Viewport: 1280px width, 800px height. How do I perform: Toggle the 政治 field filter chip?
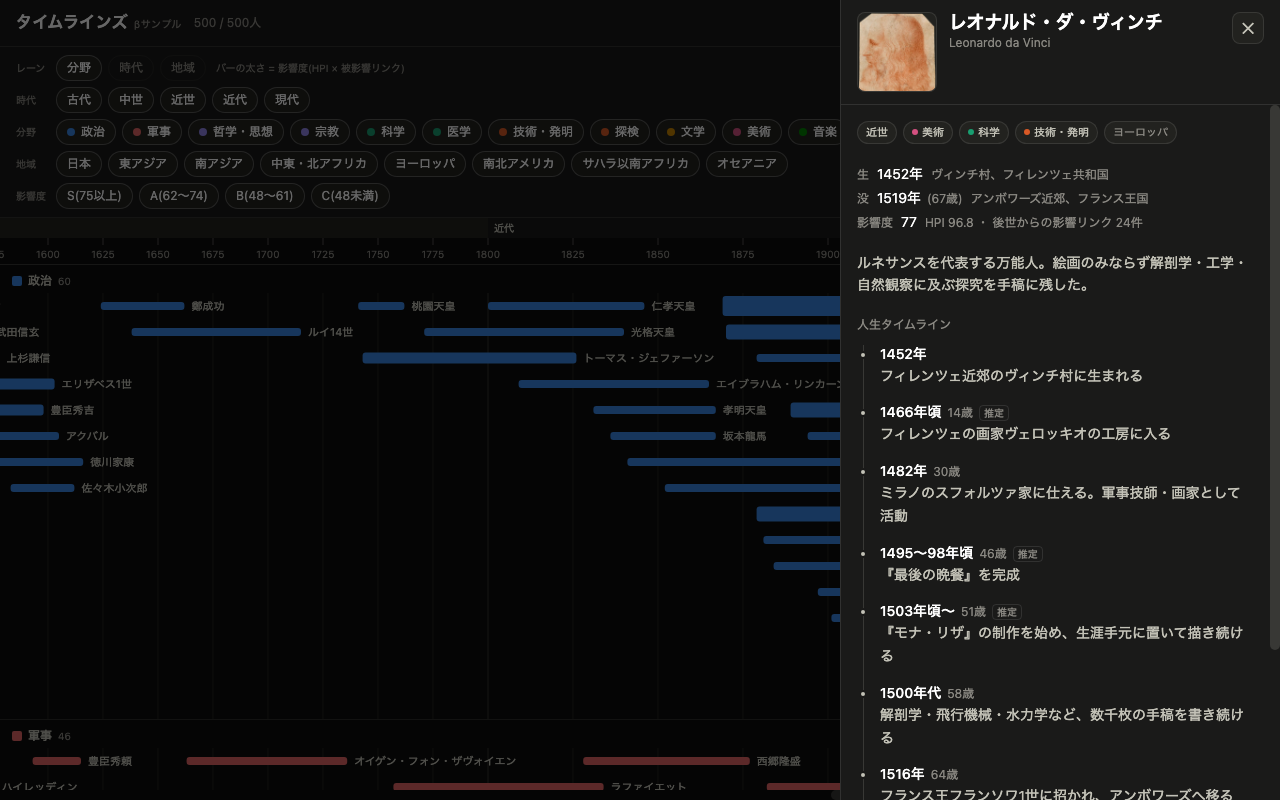pos(86,132)
